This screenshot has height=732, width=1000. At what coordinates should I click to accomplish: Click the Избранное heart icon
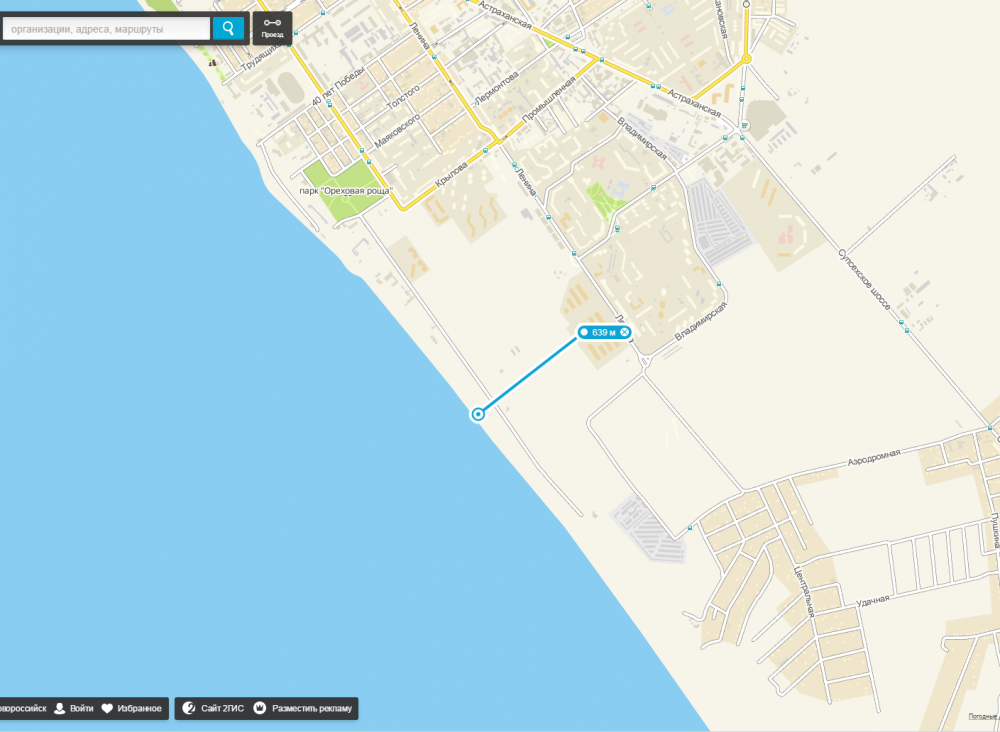pyautogui.click(x=107, y=708)
